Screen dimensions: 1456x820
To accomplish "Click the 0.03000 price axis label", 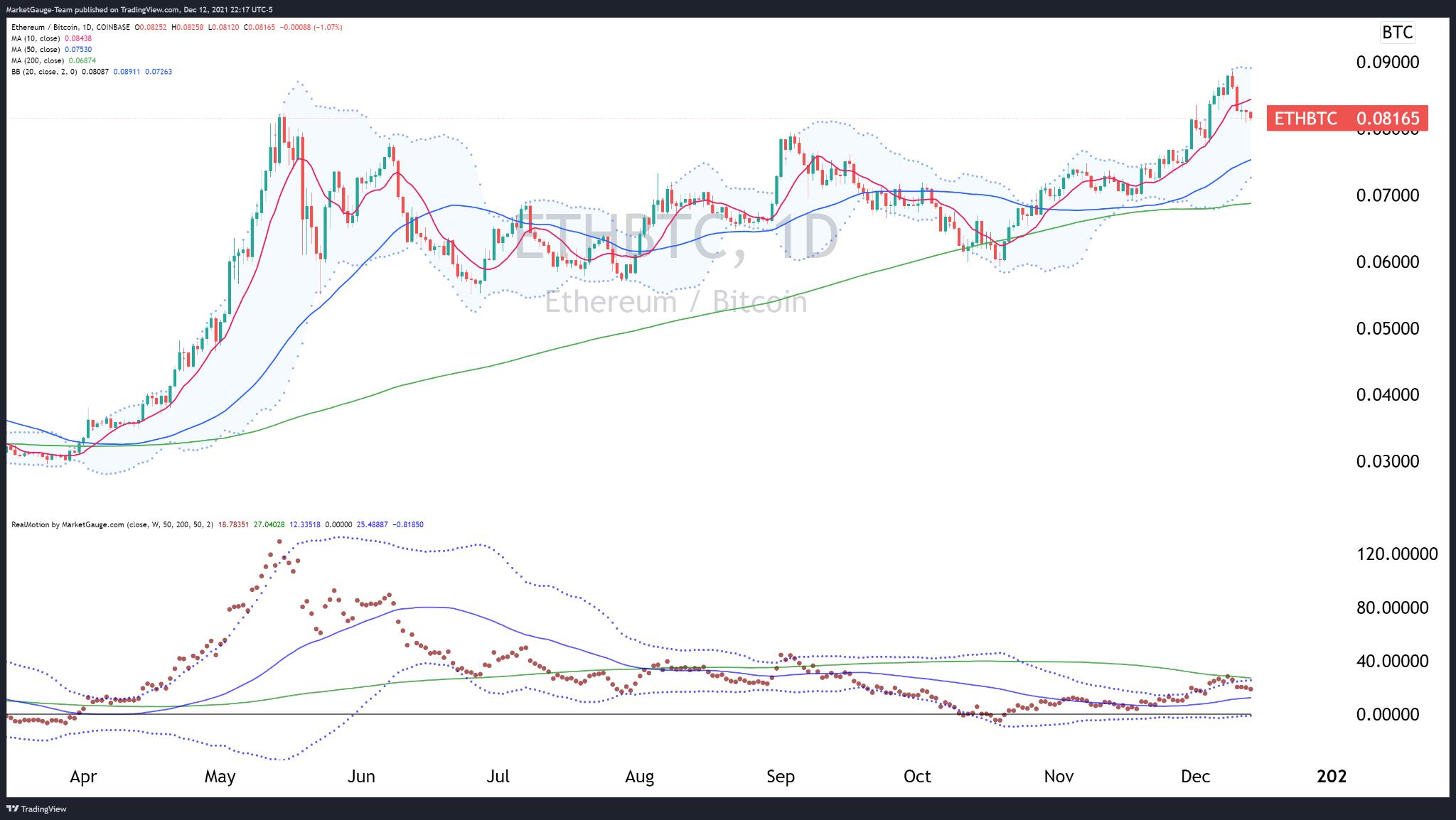I will pos(1387,462).
